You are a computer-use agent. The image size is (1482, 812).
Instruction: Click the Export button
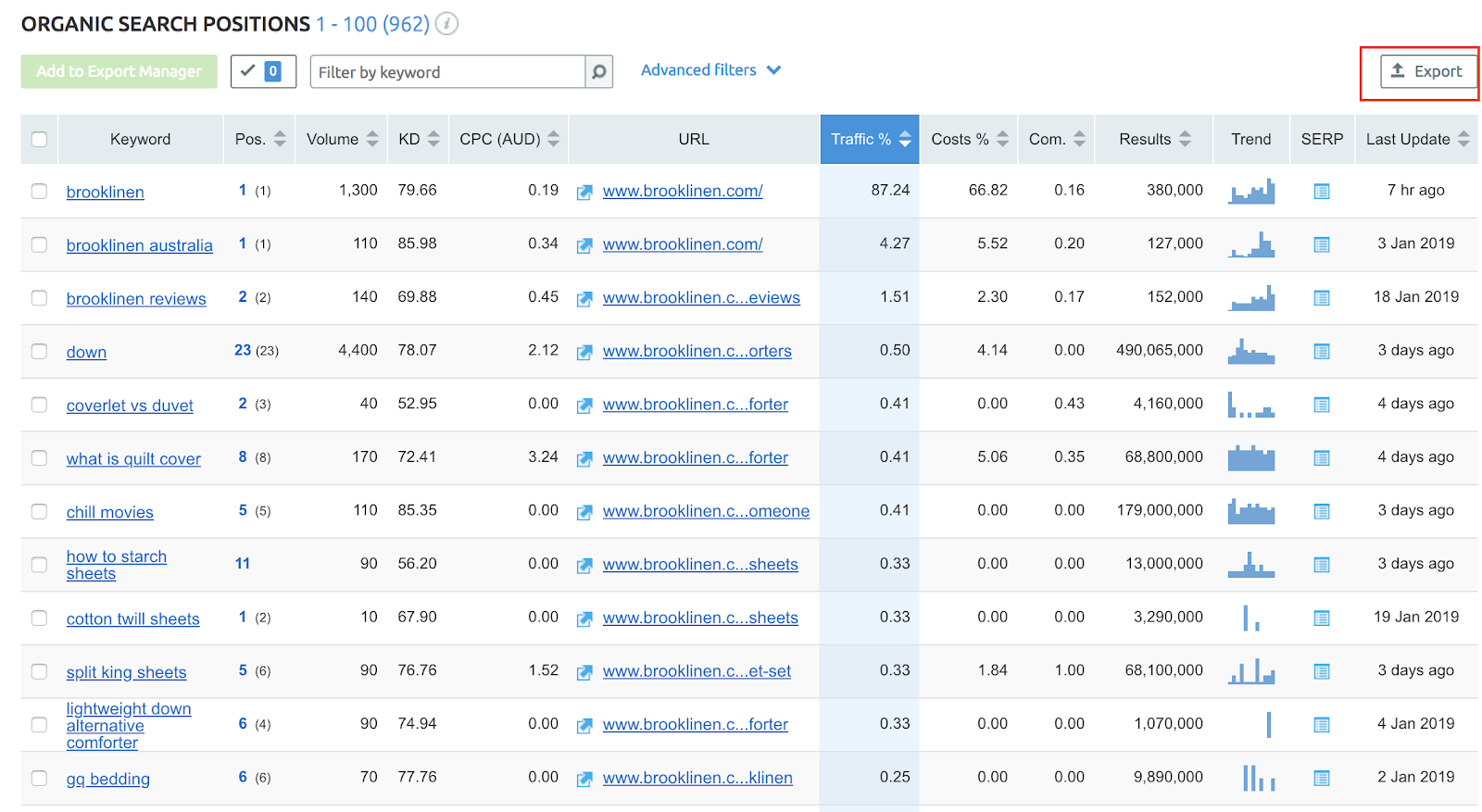tap(1428, 71)
